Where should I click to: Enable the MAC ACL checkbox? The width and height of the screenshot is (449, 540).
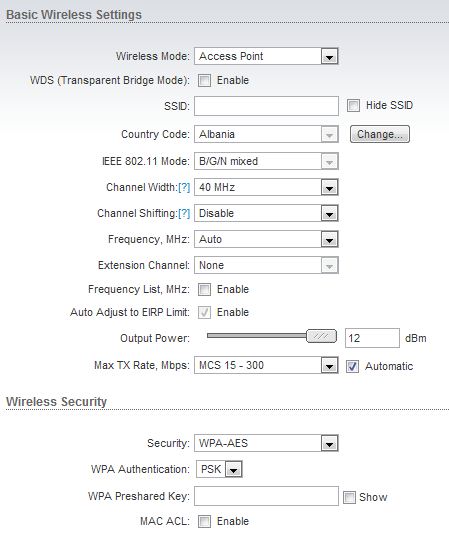(204, 521)
